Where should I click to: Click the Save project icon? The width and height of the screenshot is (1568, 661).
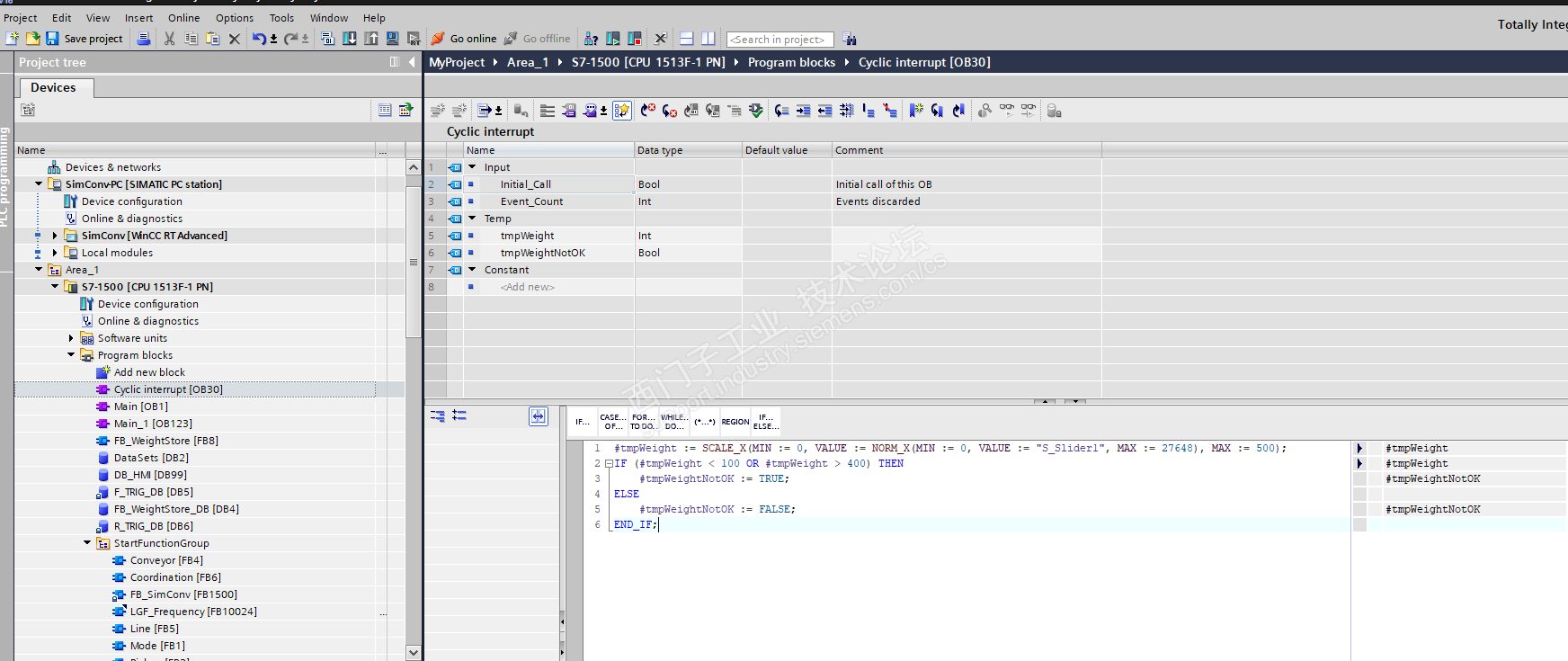coord(52,39)
